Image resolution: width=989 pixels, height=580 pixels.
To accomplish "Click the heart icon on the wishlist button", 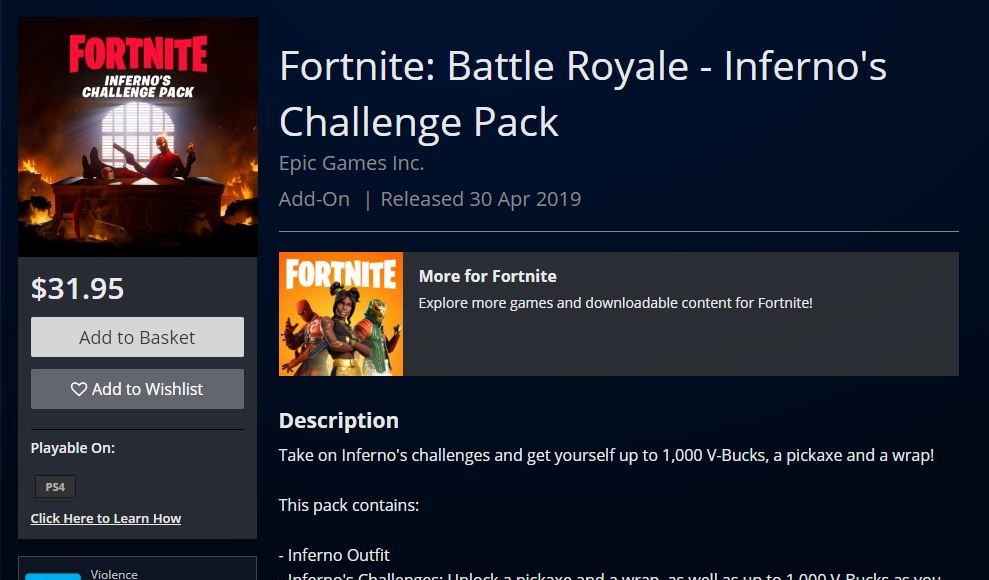I will (x=79, y=390).
